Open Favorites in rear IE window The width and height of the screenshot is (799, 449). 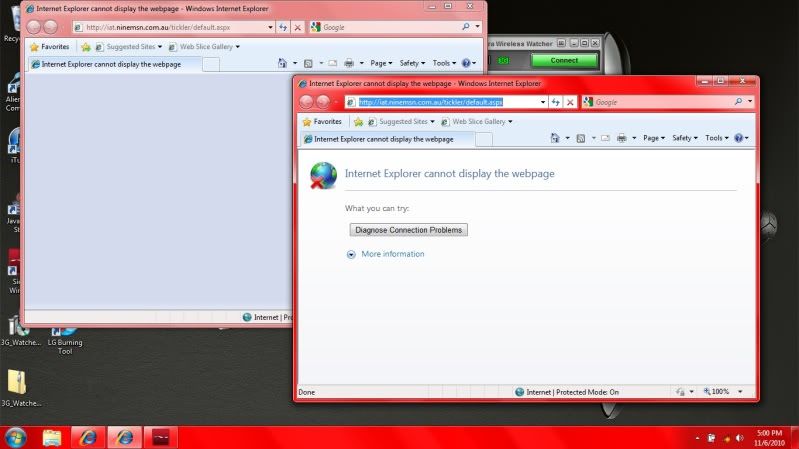pos(49,46)
